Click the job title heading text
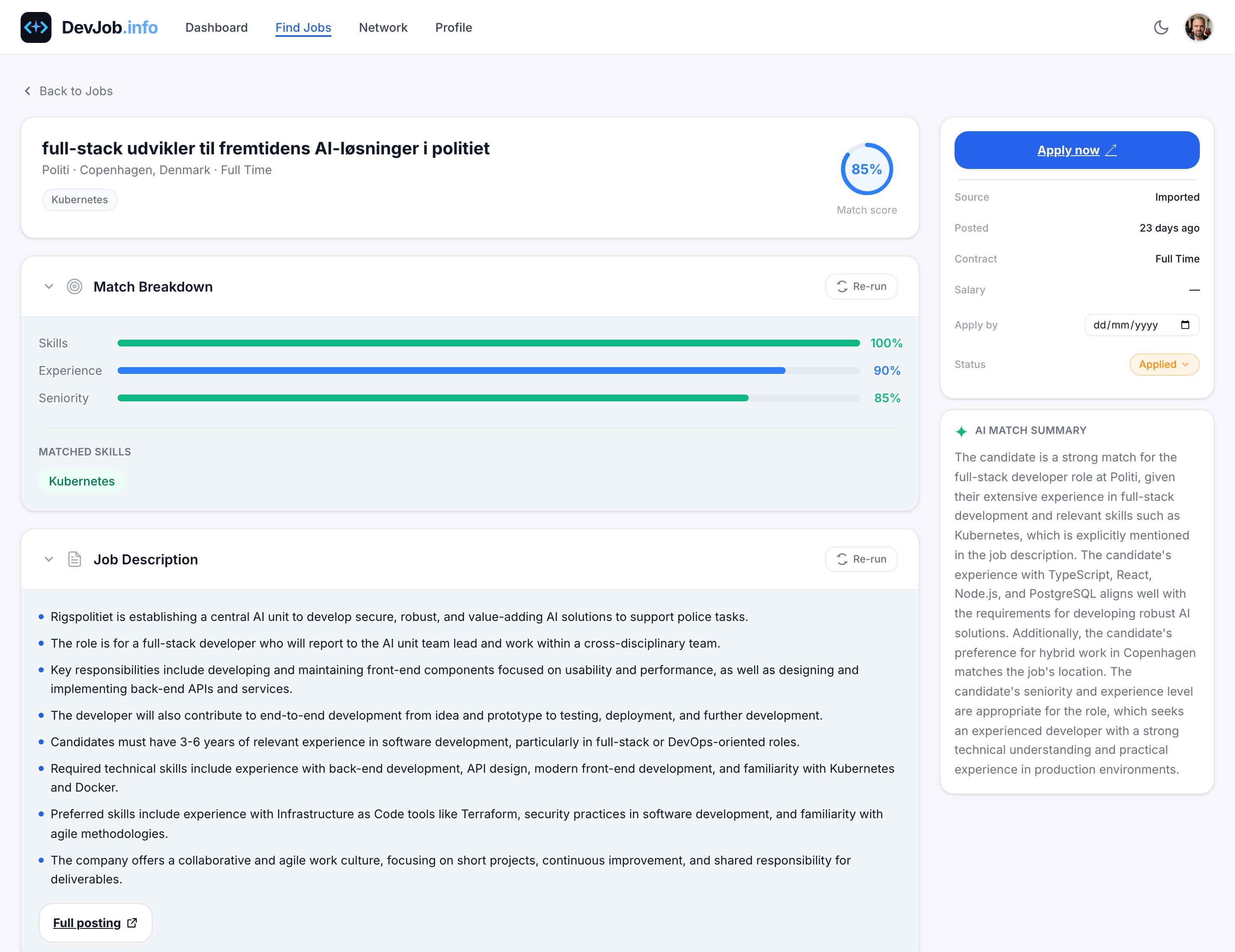The height and width of the screenshot is (952, 1235). point(266,148)
